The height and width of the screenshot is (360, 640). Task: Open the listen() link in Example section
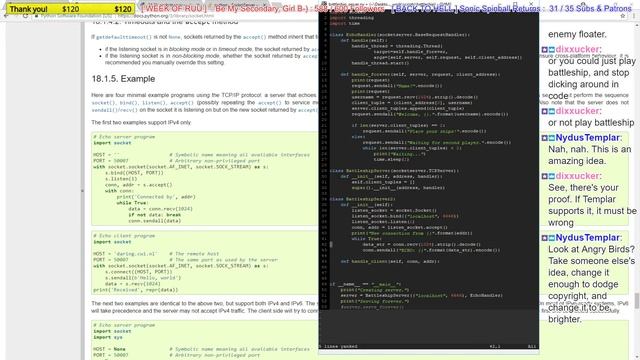click(153, 103)
